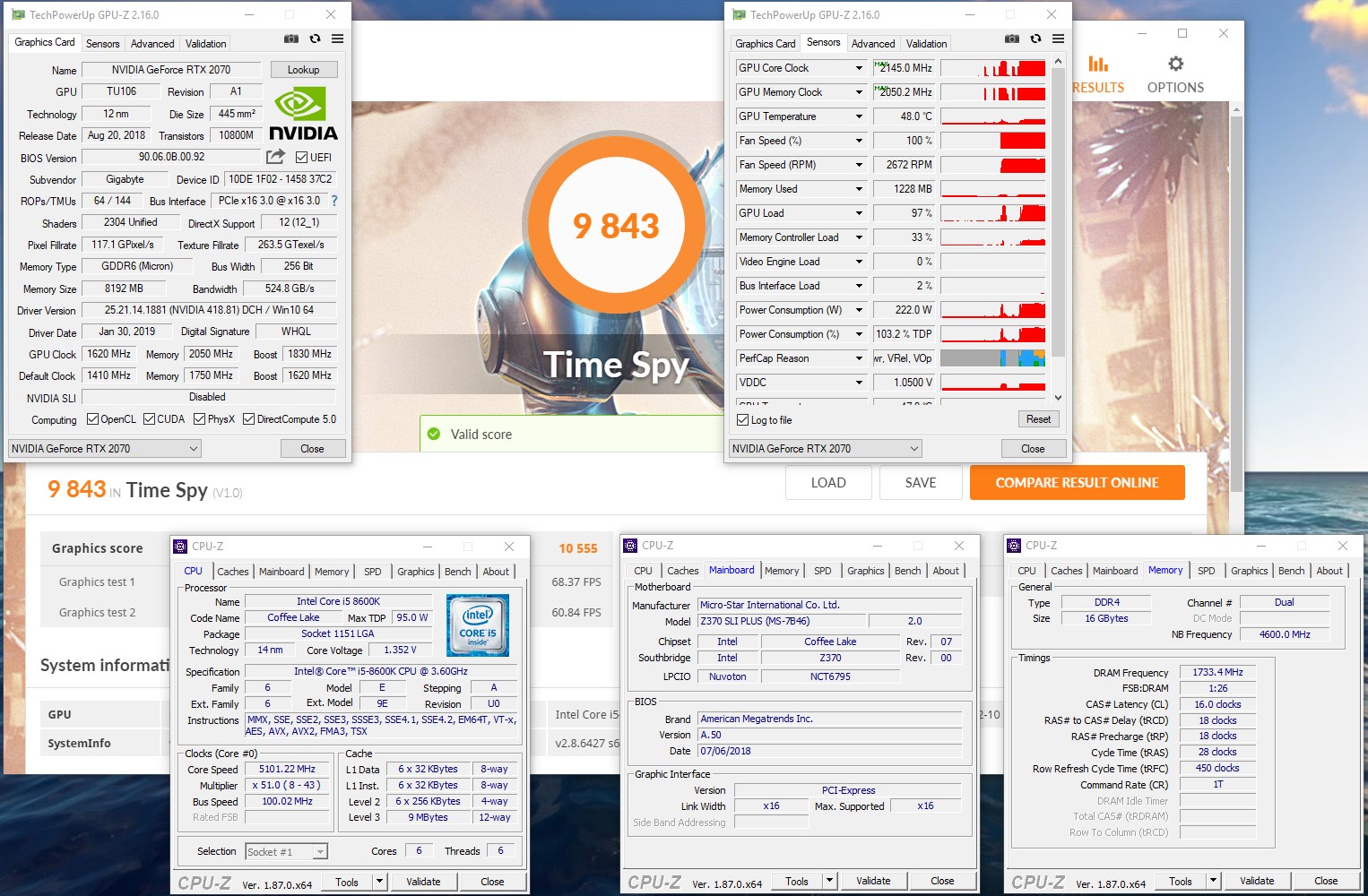Toggle the DirectCompute 5.0 checkbox
Screen dimensions: 1368x896
coord(248,419)
